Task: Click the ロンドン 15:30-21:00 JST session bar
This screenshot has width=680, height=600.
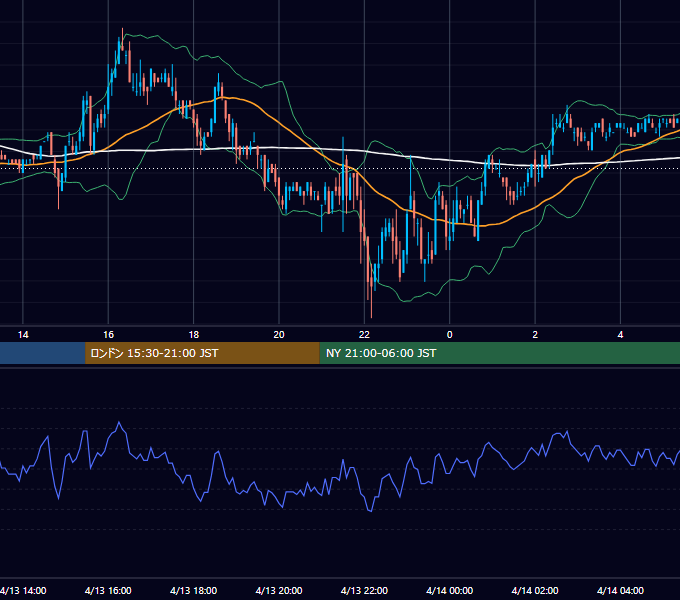Action: point(202,353)
